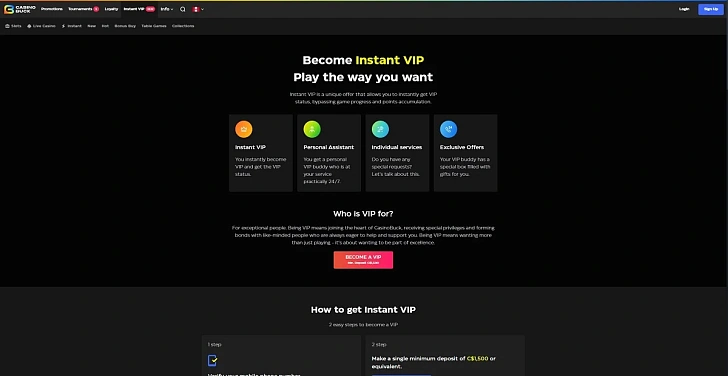Image resolution: width=728 pixels, height=376 pixels.
Task: Click the C$1,500 deposit amount text
Action: pyautogui.click(x=478, y=358)
